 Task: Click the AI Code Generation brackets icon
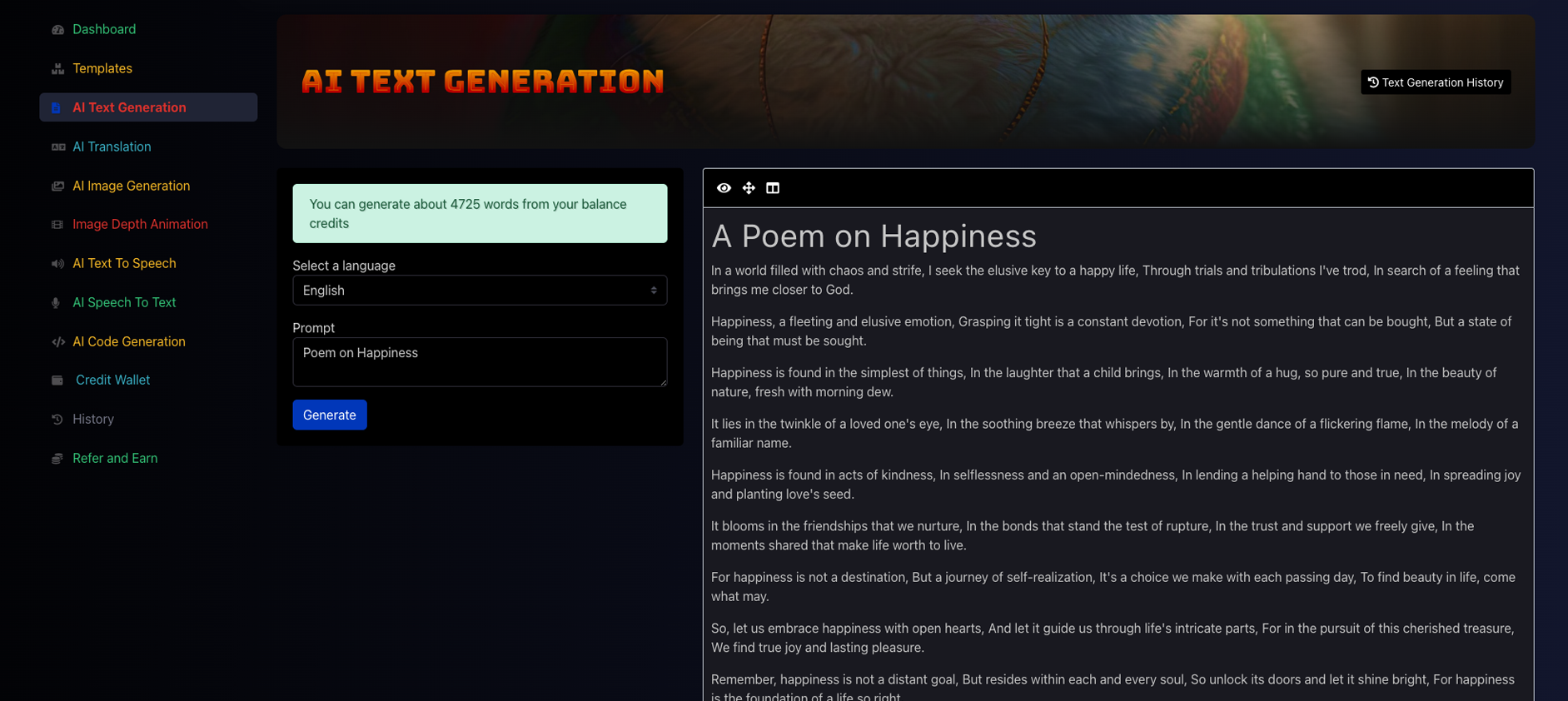(57, 342)
